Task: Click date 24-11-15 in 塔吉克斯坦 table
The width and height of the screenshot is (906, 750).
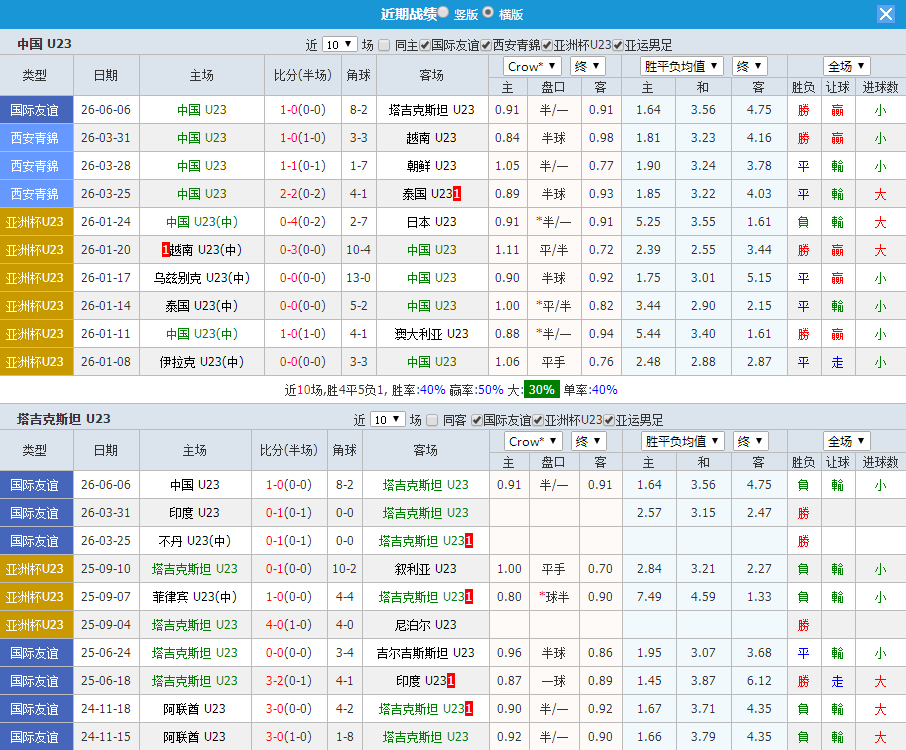Action: (106, 737)
